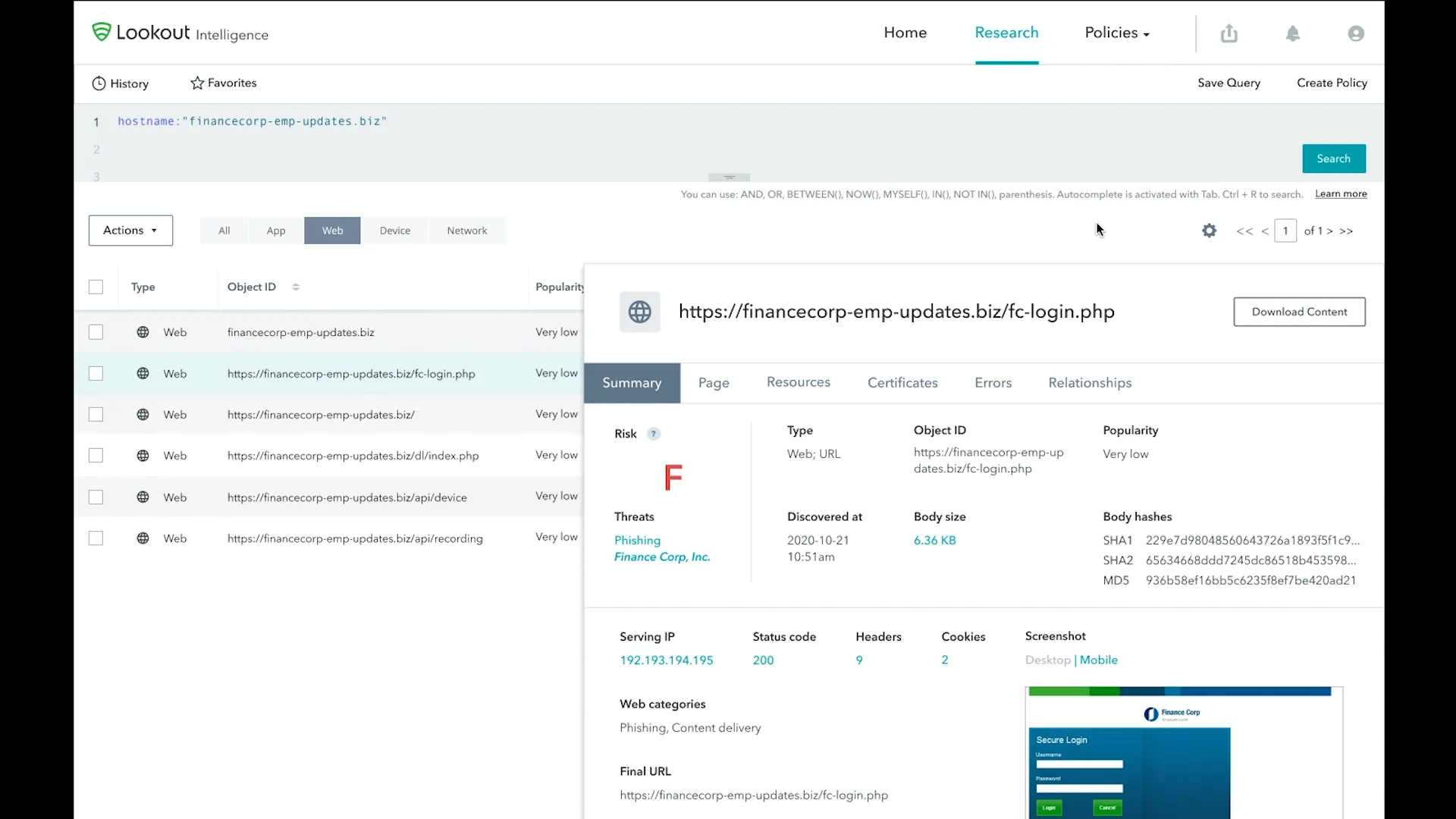This screenshot has width=1456, height=819.
Task: Check the box for api/device row
Action: (x=96, y=497)
